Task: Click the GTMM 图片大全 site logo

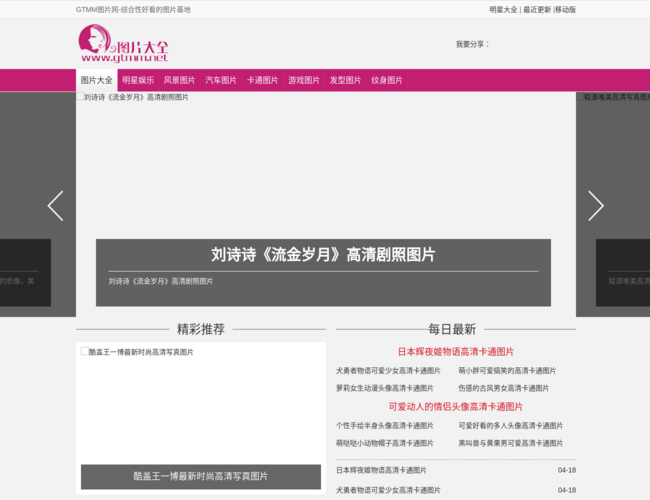Action: tap(124, 44)
